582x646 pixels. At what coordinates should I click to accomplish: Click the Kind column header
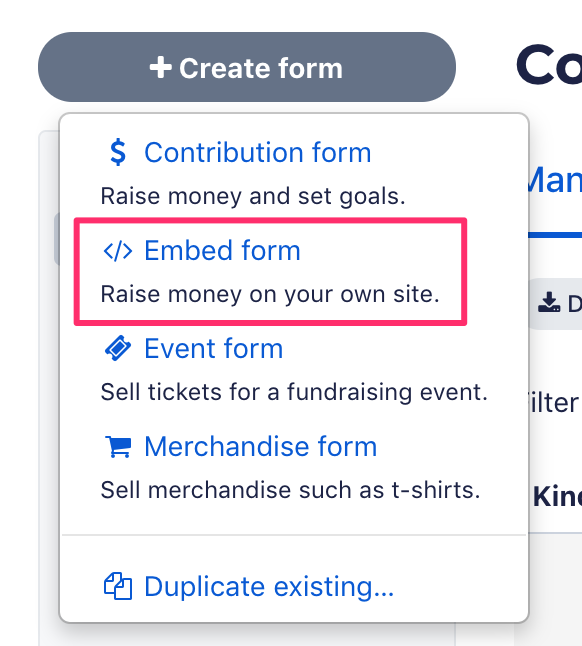coord(557,496)
